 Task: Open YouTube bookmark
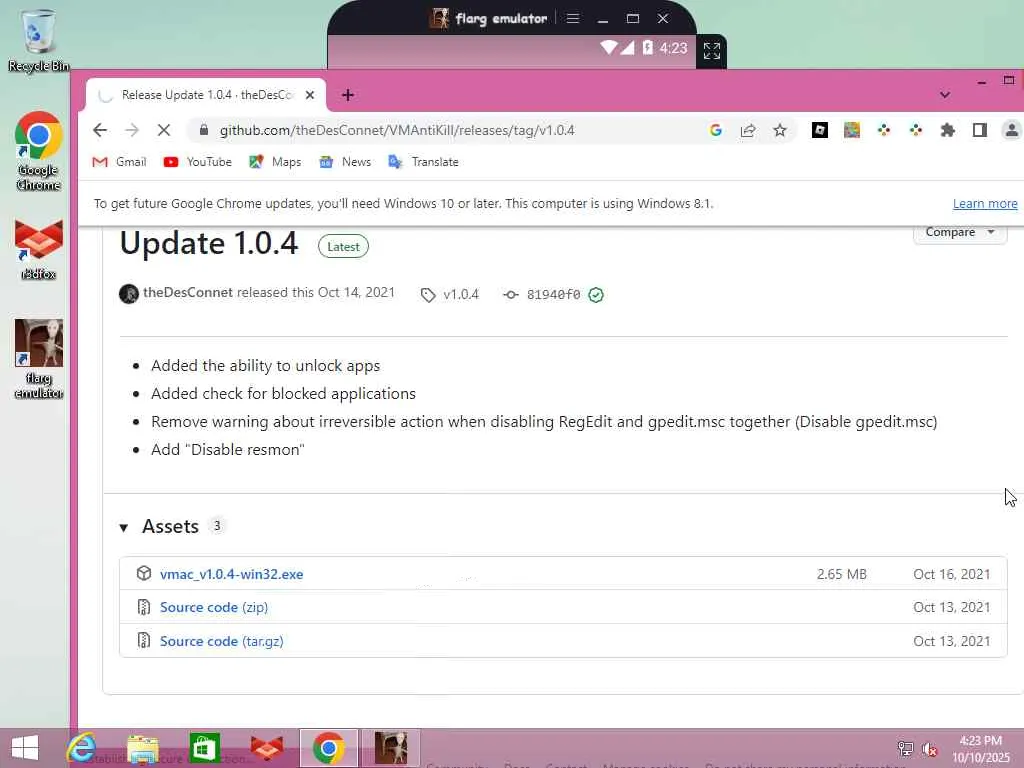click(197, 162)
